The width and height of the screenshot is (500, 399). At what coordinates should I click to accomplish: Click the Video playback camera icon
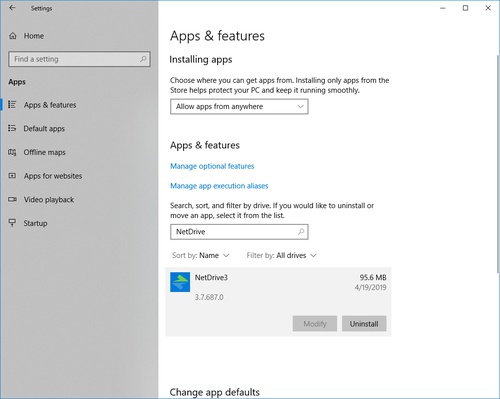12,199
